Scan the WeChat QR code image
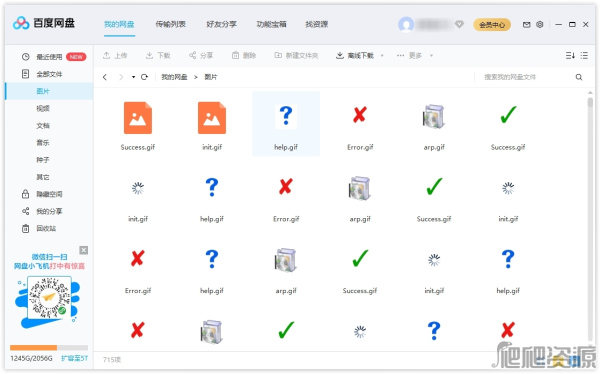Image resolution: width=600 pixels, height=374 pixels. 49,298
